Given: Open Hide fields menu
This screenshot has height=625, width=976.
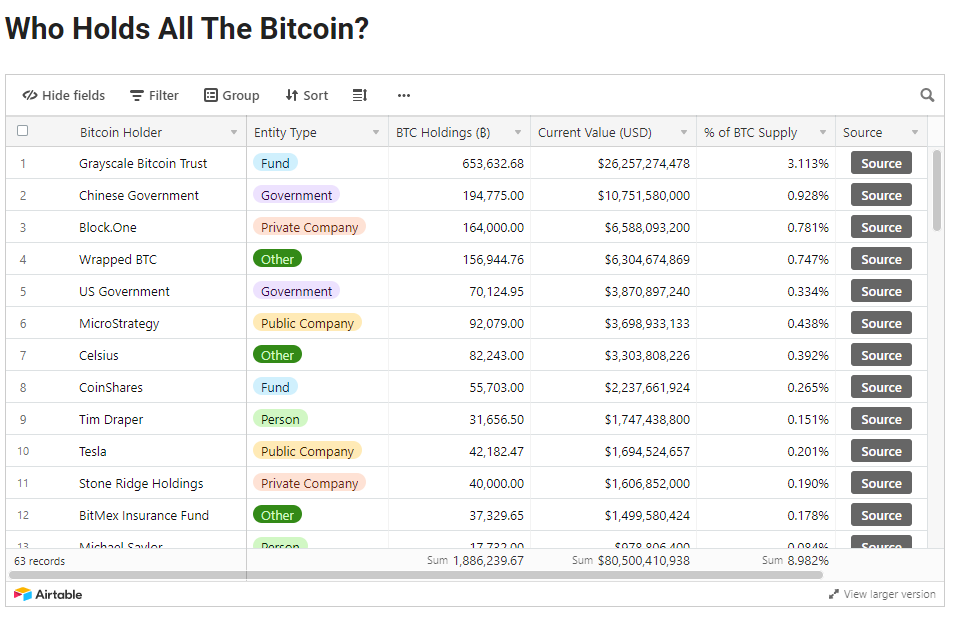Looking at the screenshot, I should coord(63,95).
